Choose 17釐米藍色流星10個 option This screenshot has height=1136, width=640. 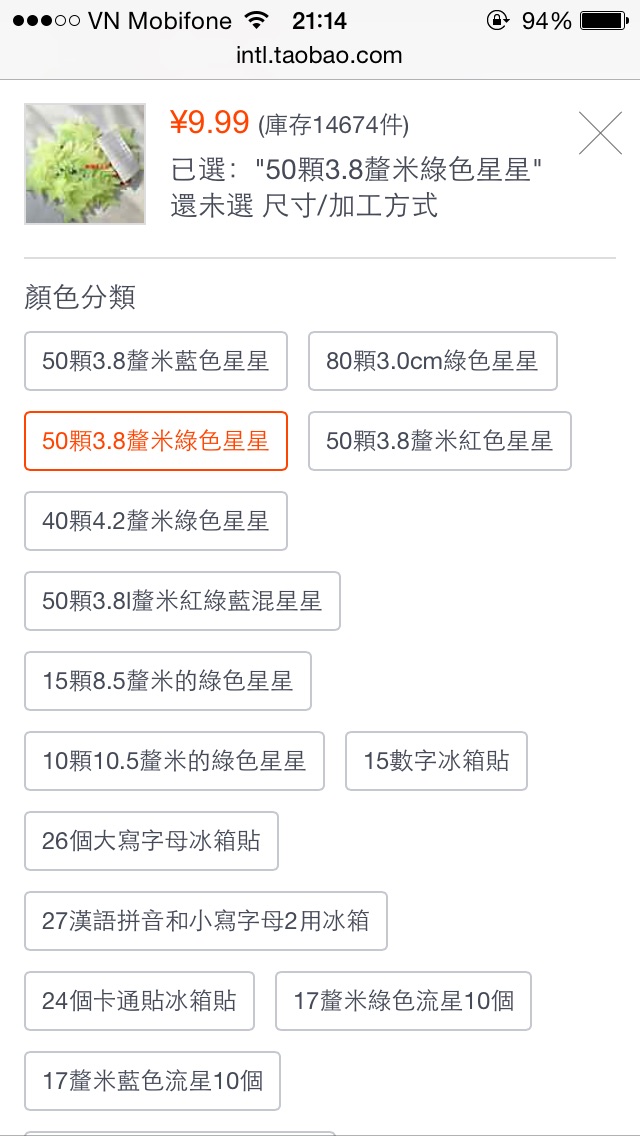(x=152, y=1081)
